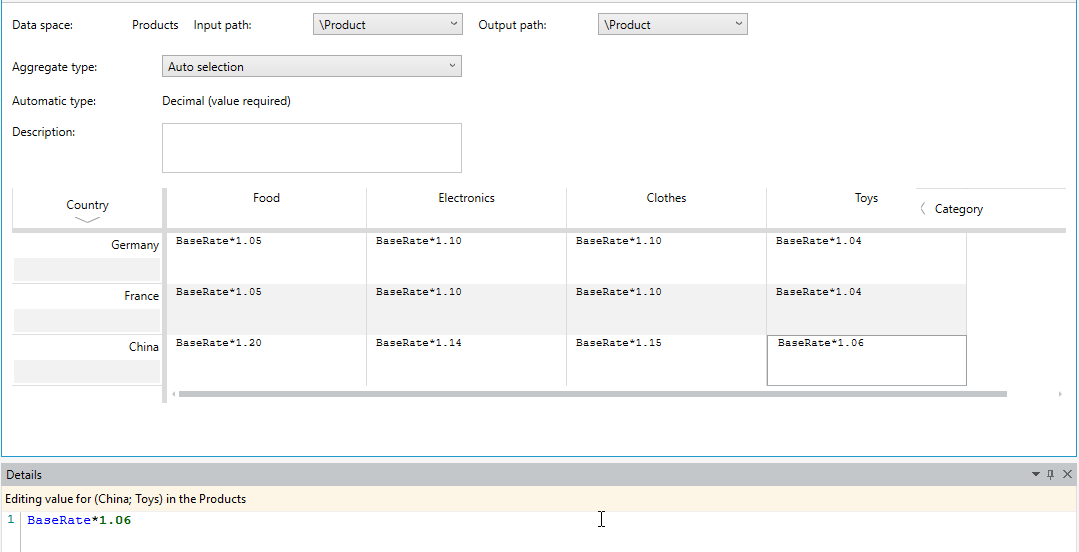Toggle auto-hide pin on Details panel

point(1051,474)
